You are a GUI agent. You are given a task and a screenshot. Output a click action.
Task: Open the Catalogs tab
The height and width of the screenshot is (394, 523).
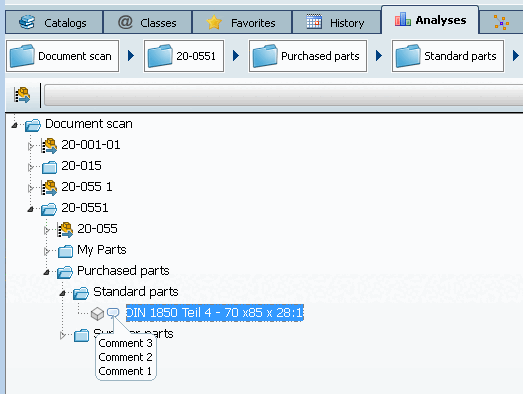coord(54,22)
